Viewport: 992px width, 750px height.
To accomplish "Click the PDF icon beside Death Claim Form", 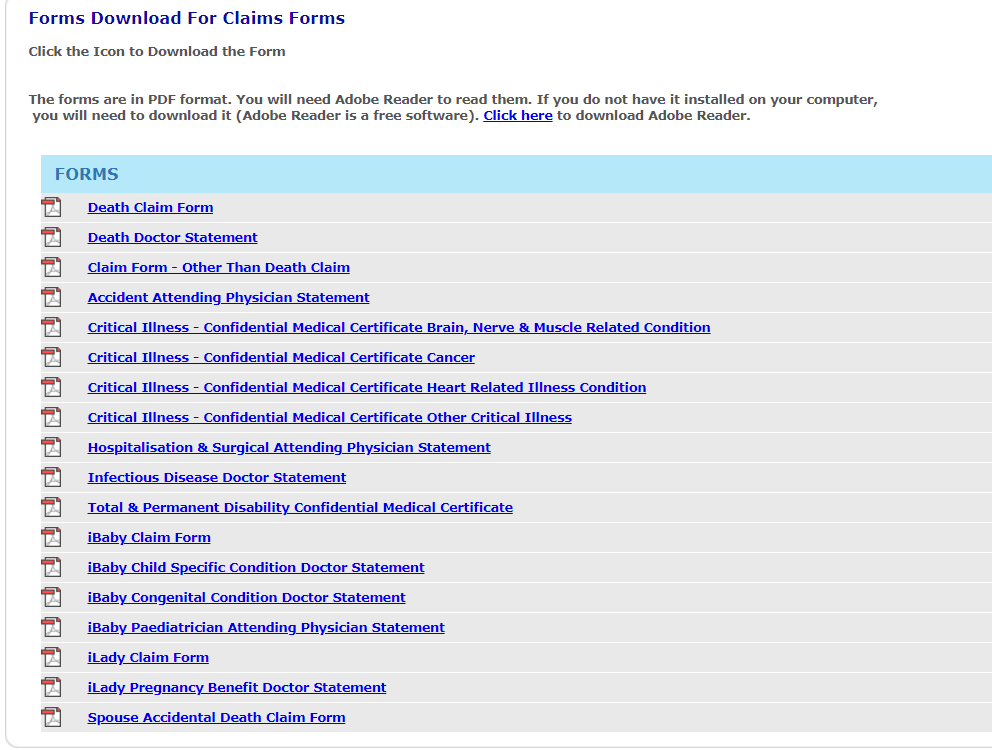I will pos(52,207).
